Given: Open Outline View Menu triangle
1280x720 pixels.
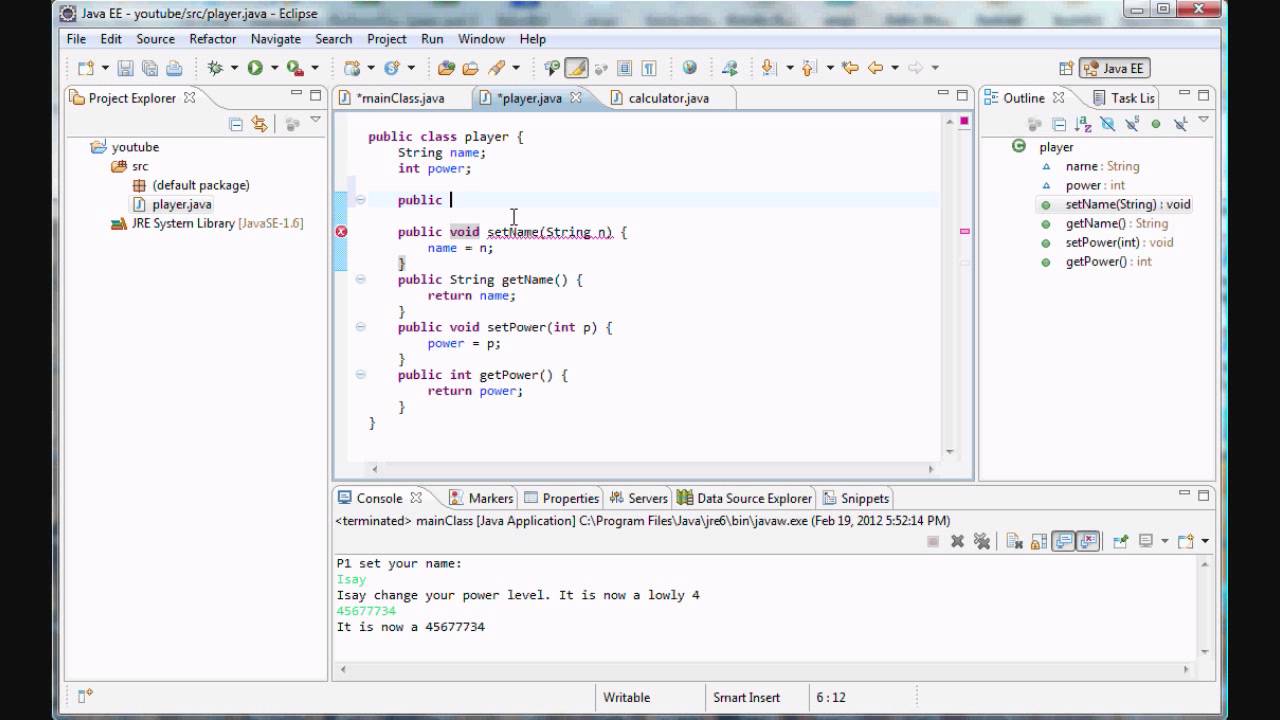Looking at the screenshot, I should (1204, 121).
